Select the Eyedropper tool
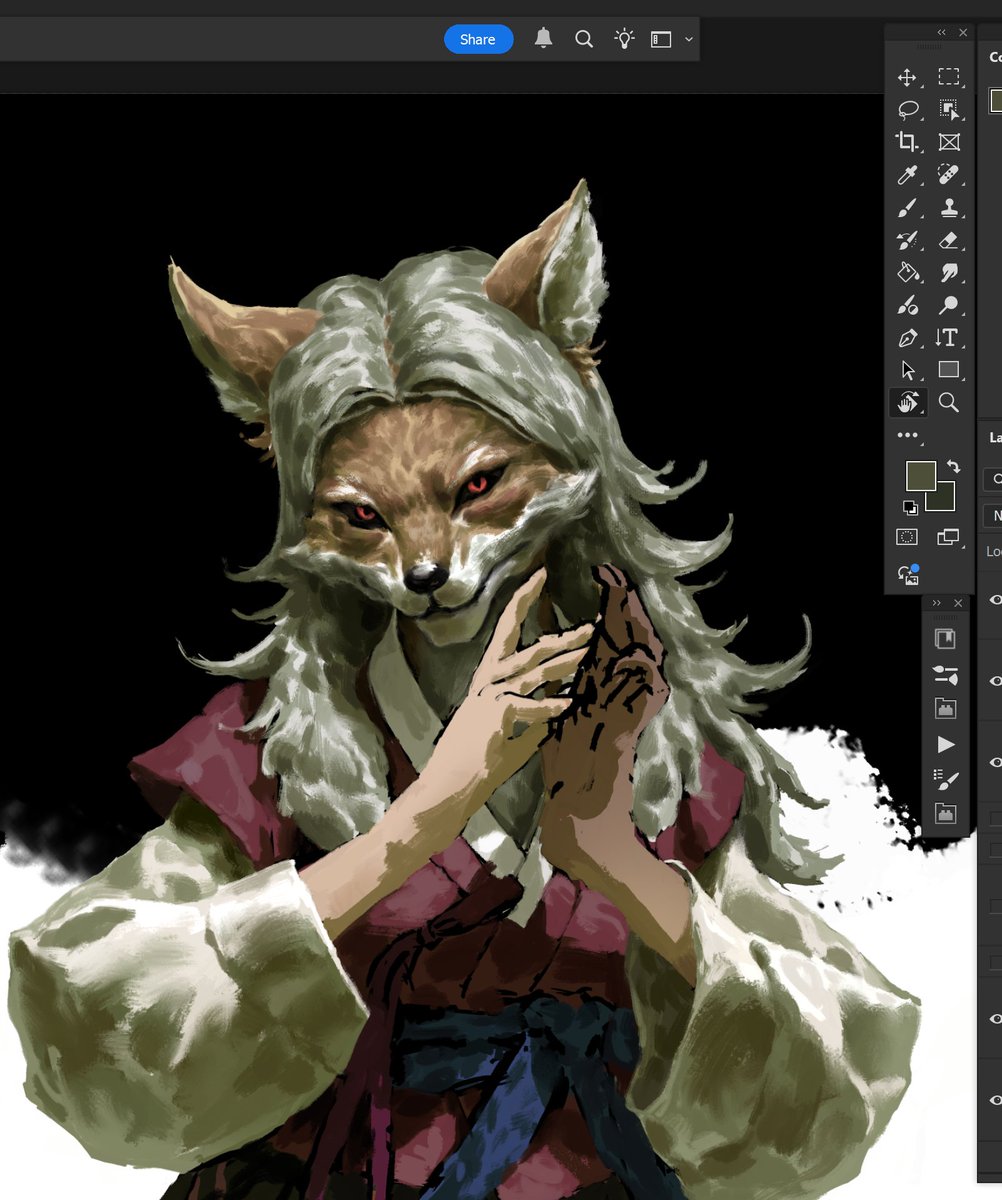Screen dimensions: 1002x1200 (907, 175)
